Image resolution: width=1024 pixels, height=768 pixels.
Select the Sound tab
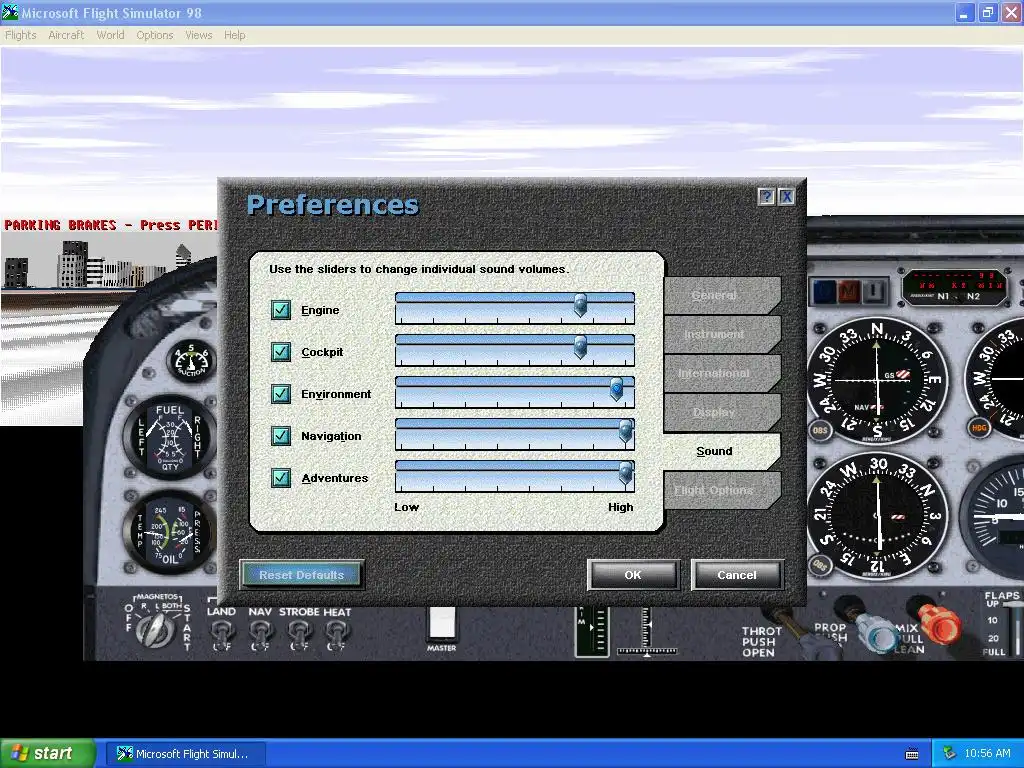click(722, 451)
